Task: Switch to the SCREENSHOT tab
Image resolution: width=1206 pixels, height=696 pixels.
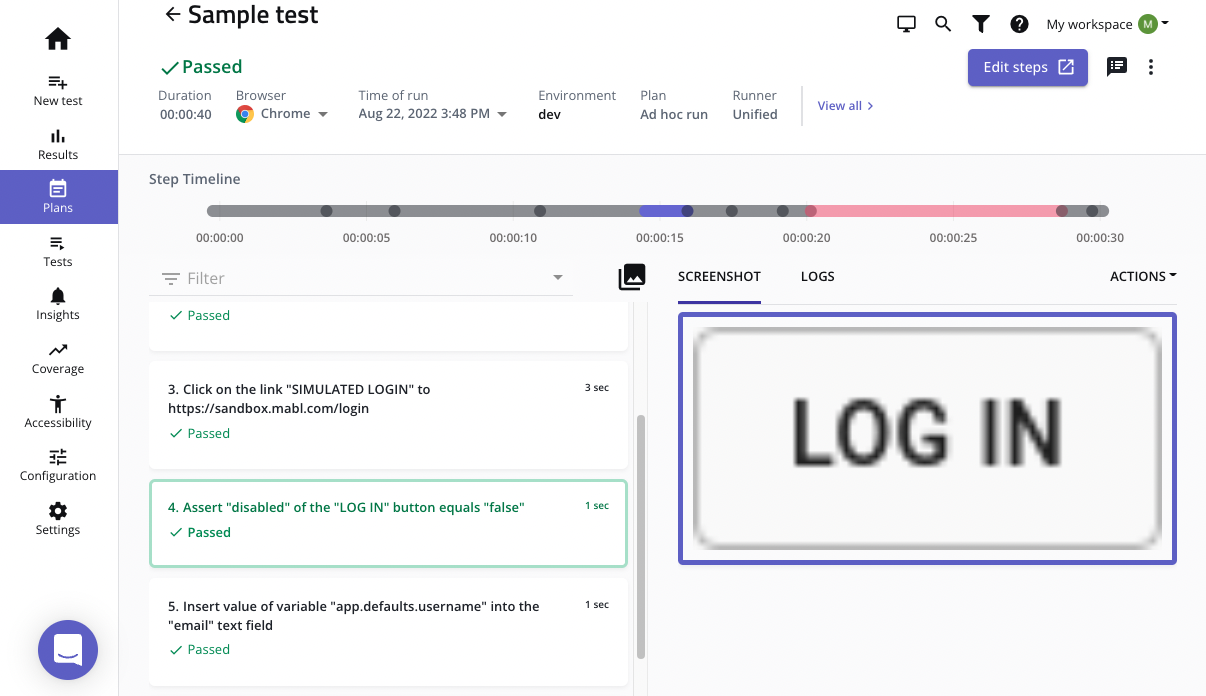Action: pos(719,276)
